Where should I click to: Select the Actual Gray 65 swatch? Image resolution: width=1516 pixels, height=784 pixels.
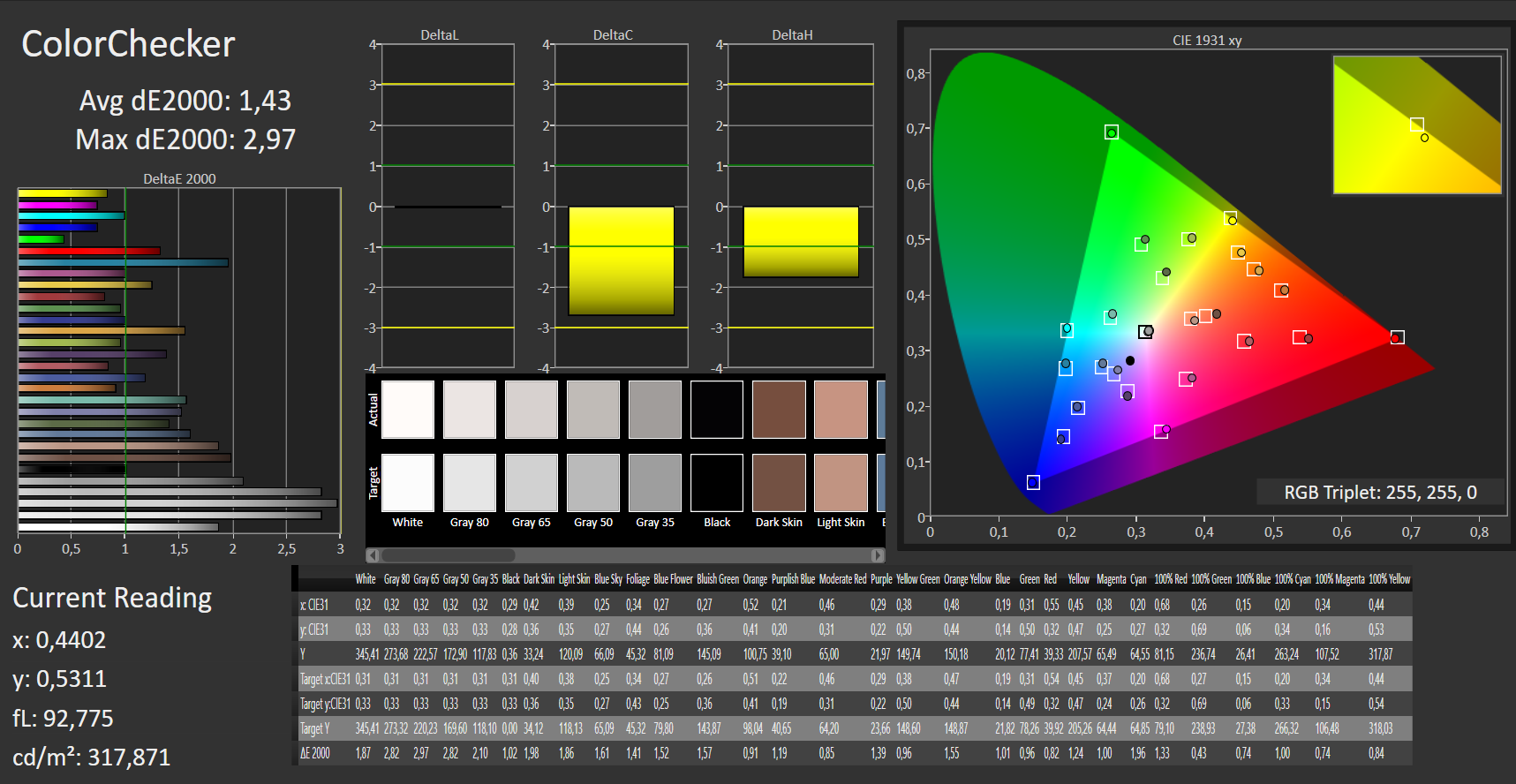click(532, 410)
